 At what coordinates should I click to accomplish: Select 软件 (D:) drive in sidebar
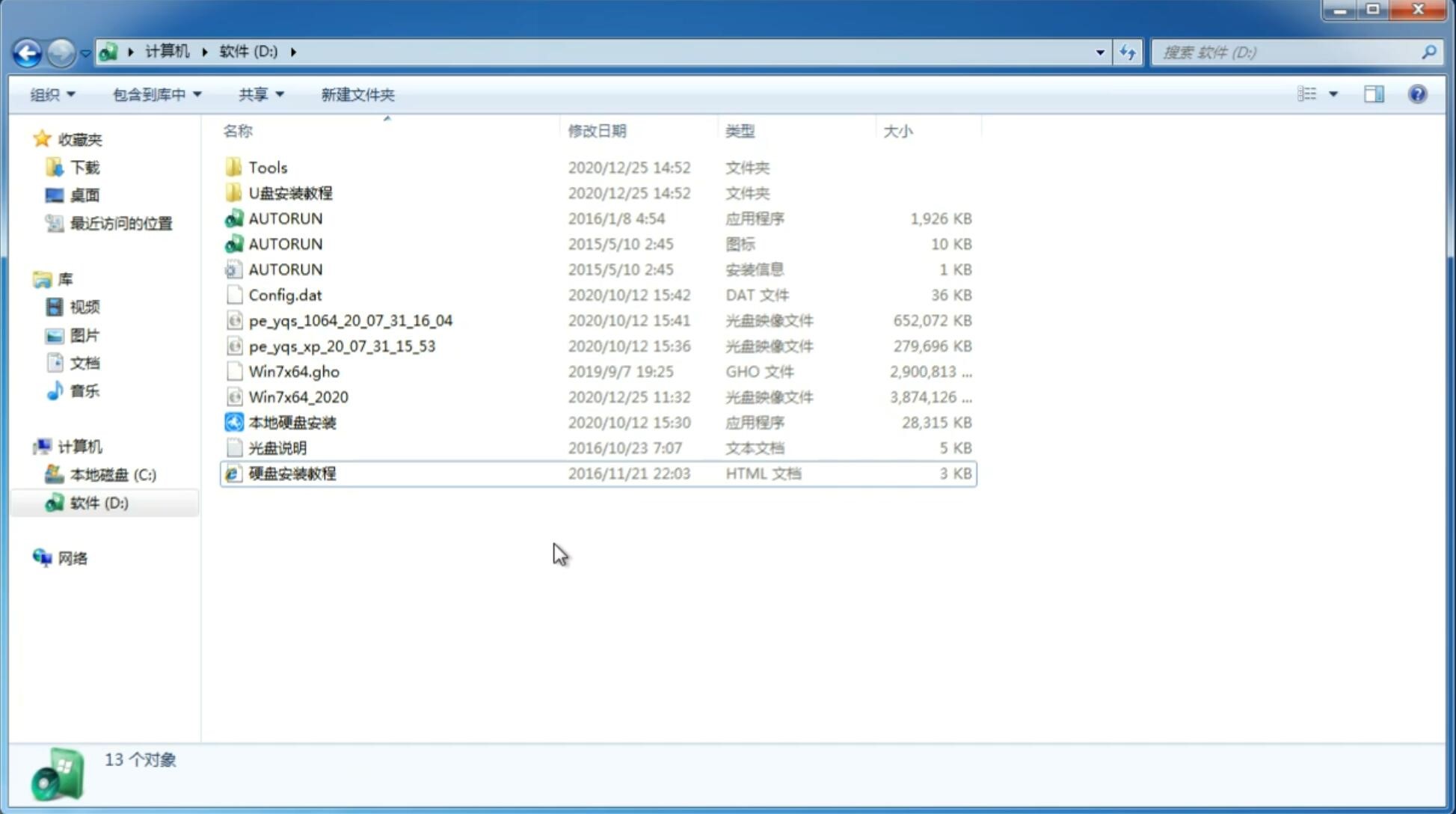tap(98, 503)
